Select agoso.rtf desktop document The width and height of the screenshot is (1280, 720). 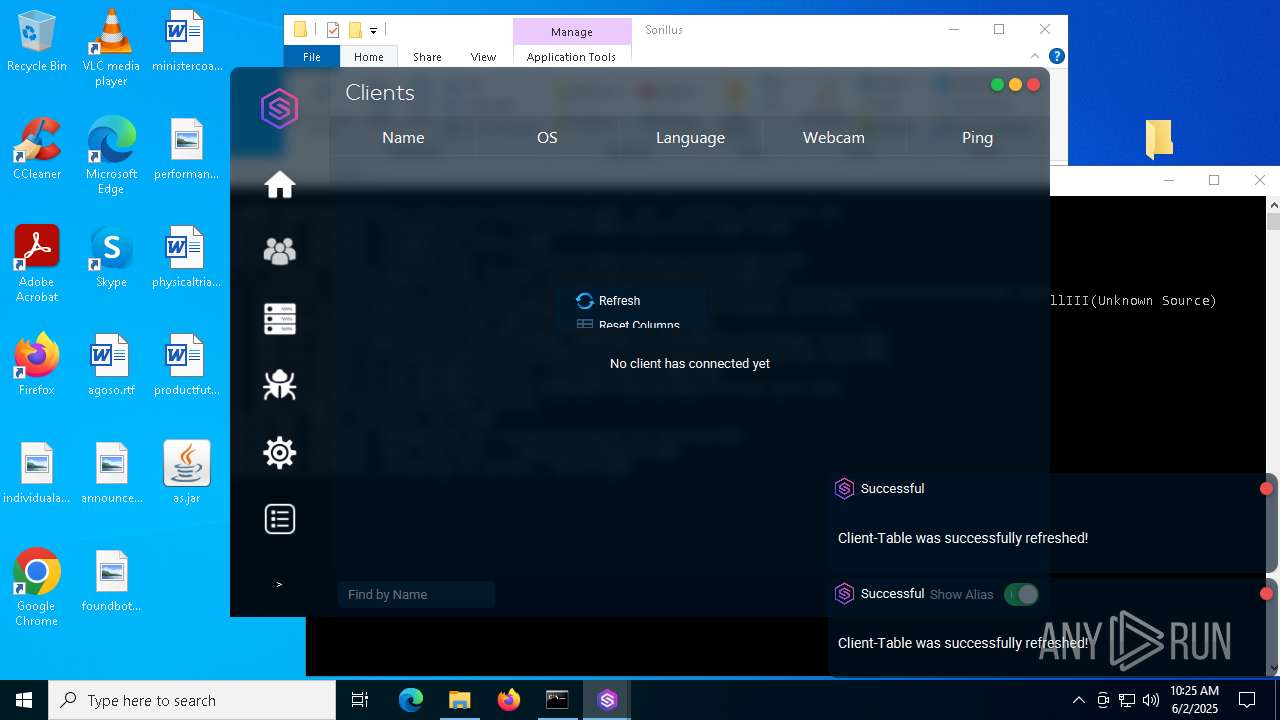(x=111, y=365)
